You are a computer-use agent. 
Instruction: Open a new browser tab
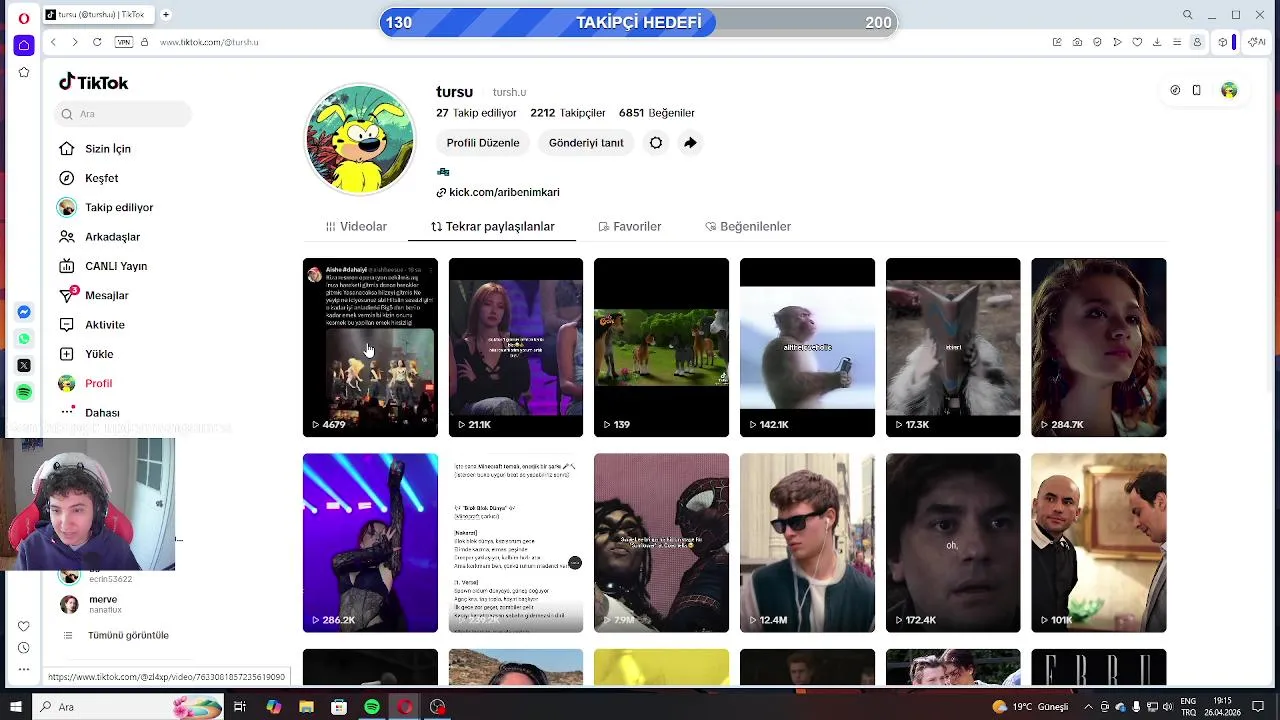click(166, 15)
